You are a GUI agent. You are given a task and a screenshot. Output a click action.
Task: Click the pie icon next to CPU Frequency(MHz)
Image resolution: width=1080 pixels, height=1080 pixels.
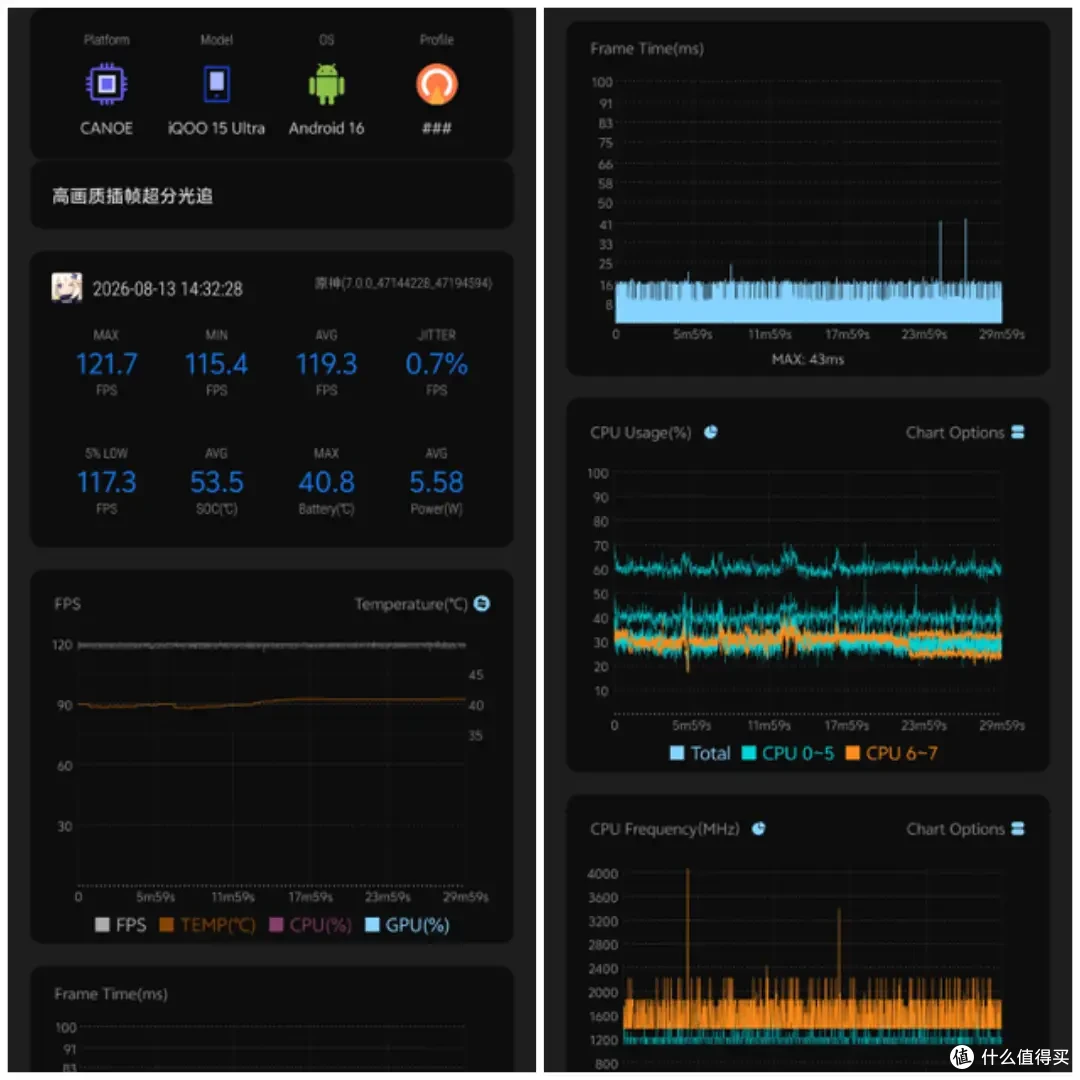tap(758, 829)
